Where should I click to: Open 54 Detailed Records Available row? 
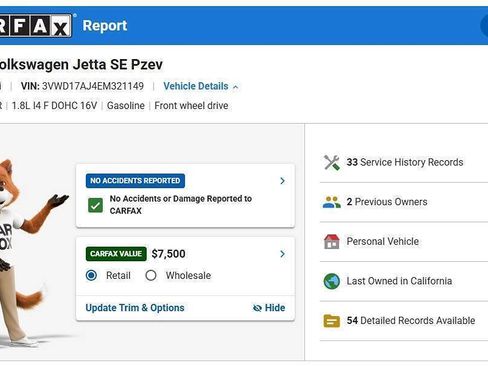pos(404,321)
